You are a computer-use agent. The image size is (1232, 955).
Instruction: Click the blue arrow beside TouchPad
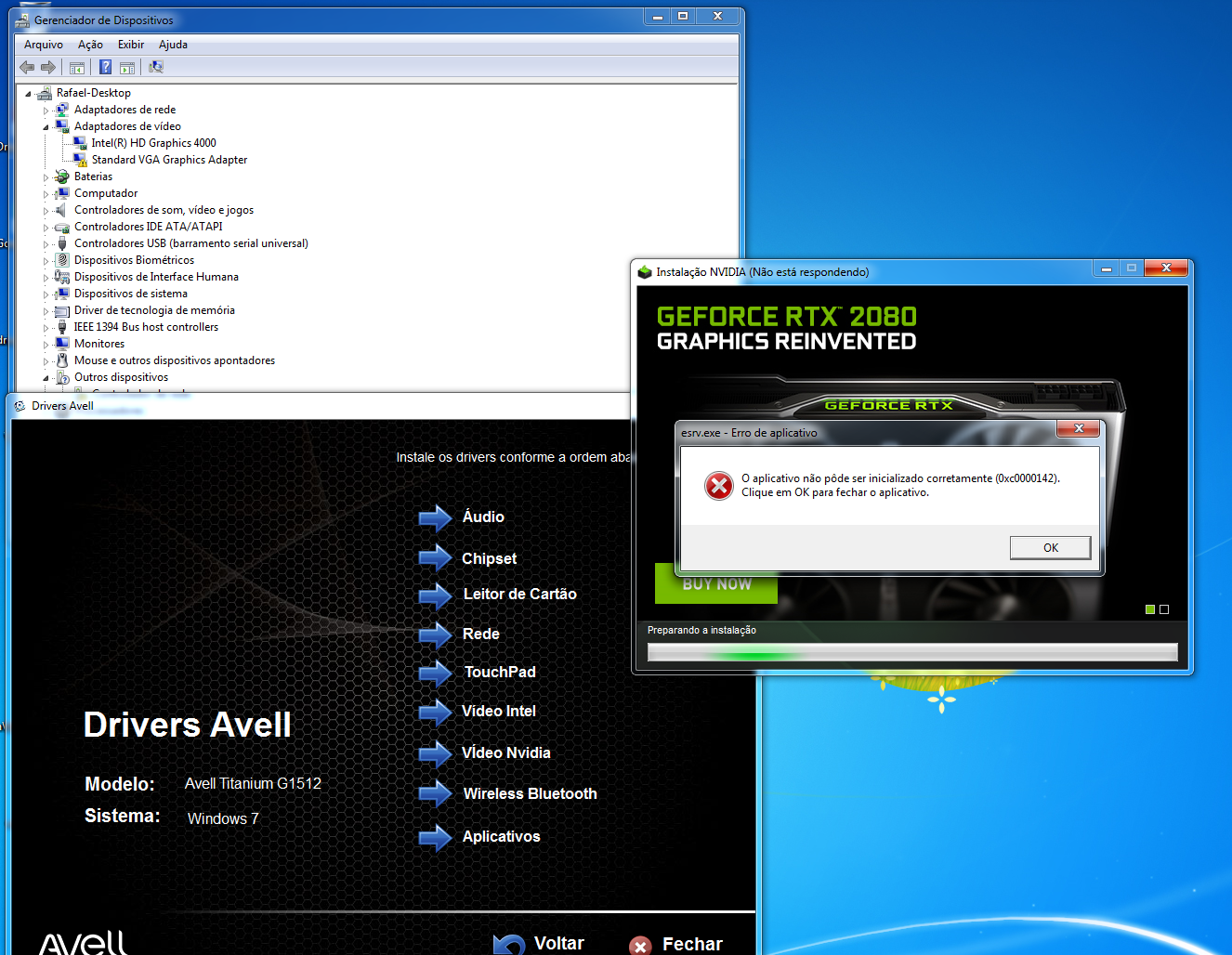pyautogui.click(x=435, y=673)
